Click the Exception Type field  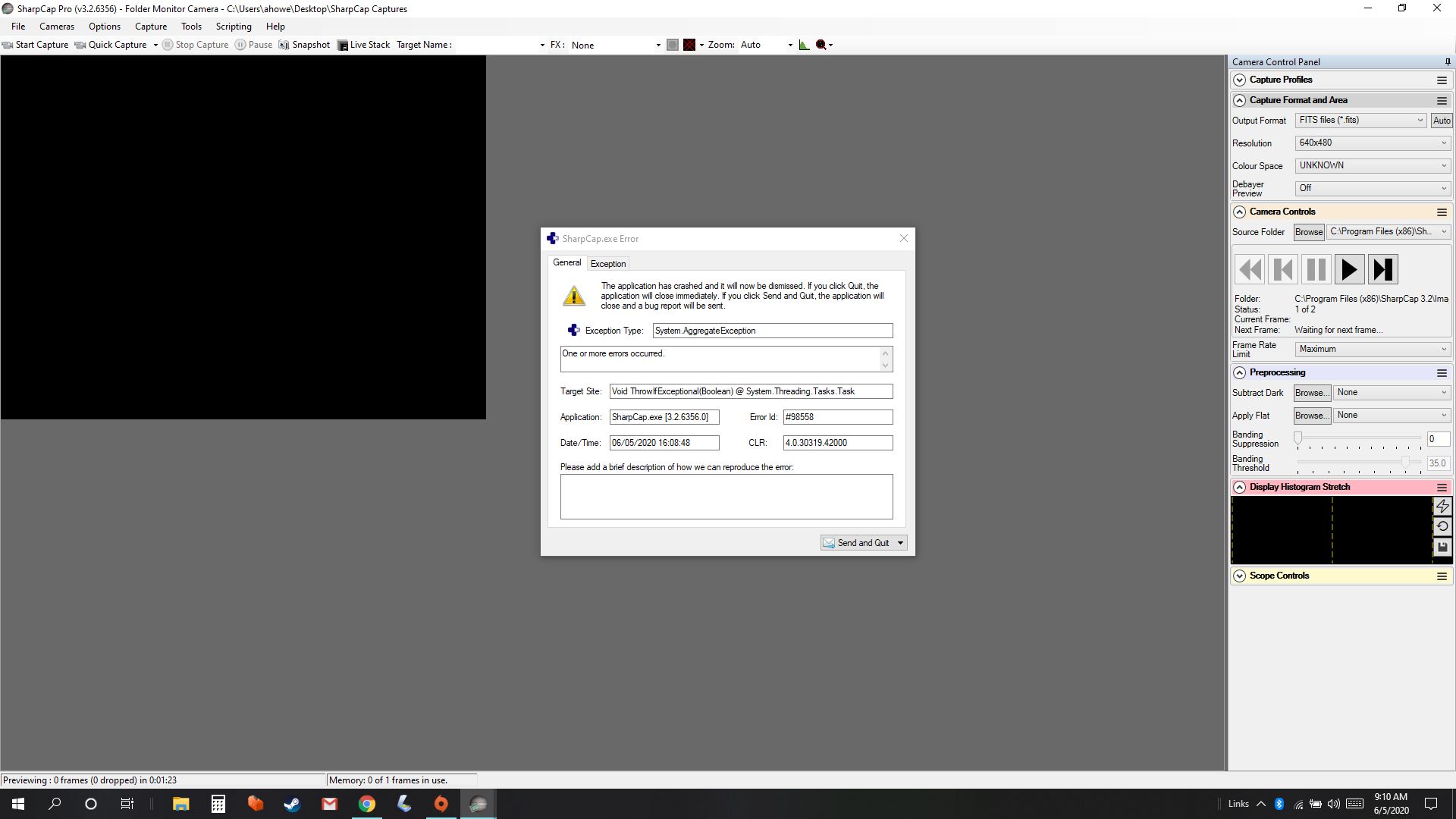pos(773,331)
